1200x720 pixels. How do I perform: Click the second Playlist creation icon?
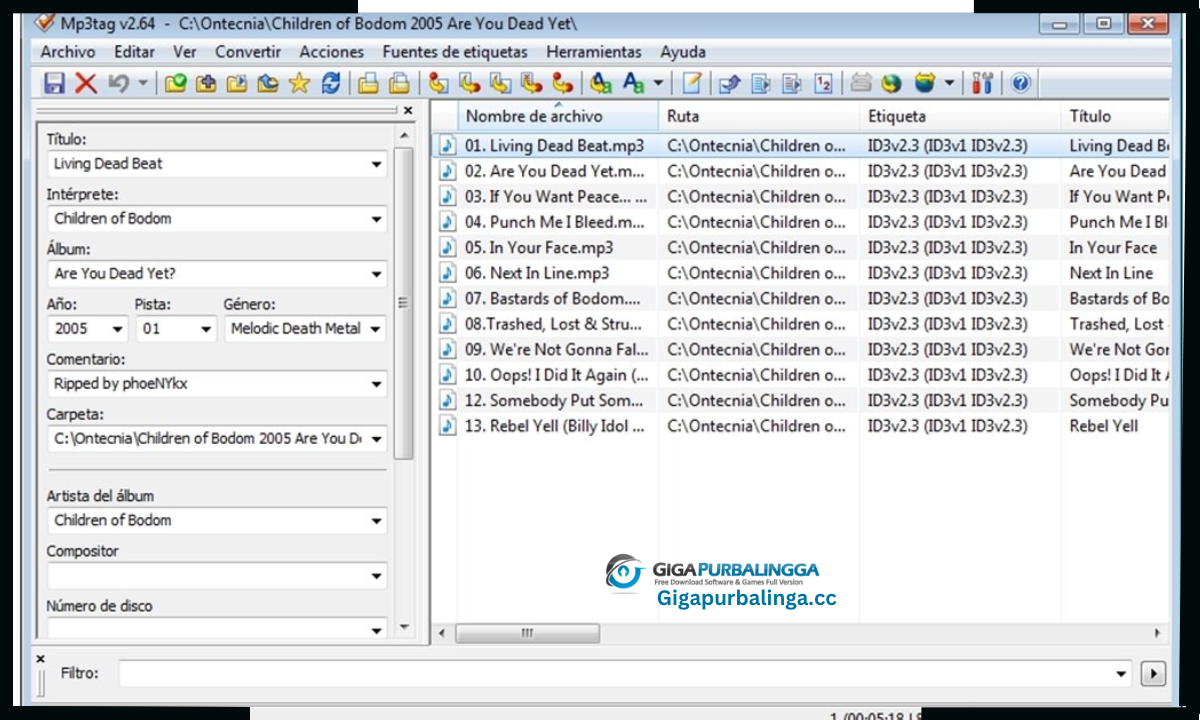pyautogui.click(x=399, y=83)
